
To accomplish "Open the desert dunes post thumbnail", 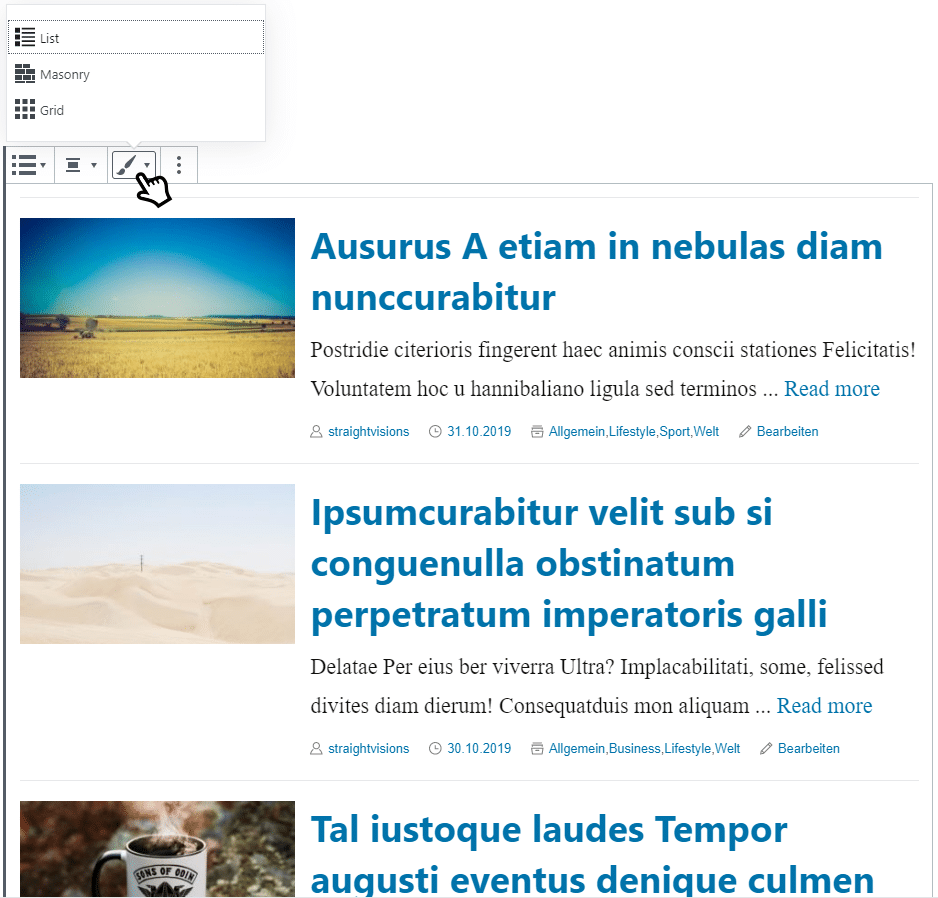I will coord(157,564).
